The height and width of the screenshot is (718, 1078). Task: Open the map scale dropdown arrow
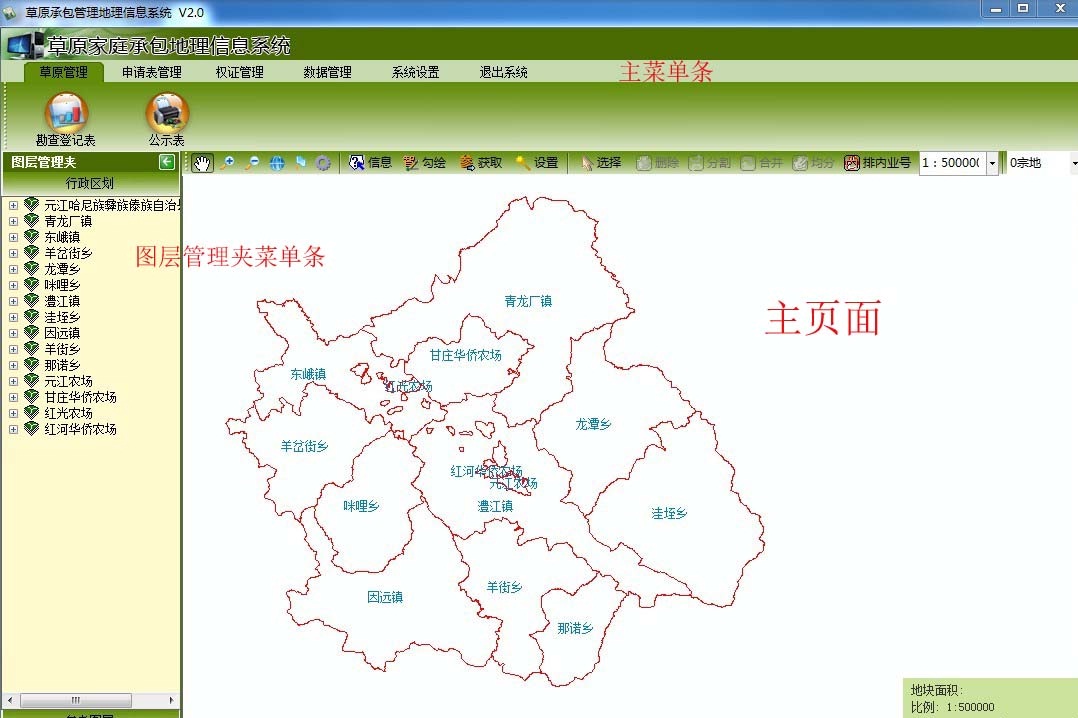coord(992,163)
